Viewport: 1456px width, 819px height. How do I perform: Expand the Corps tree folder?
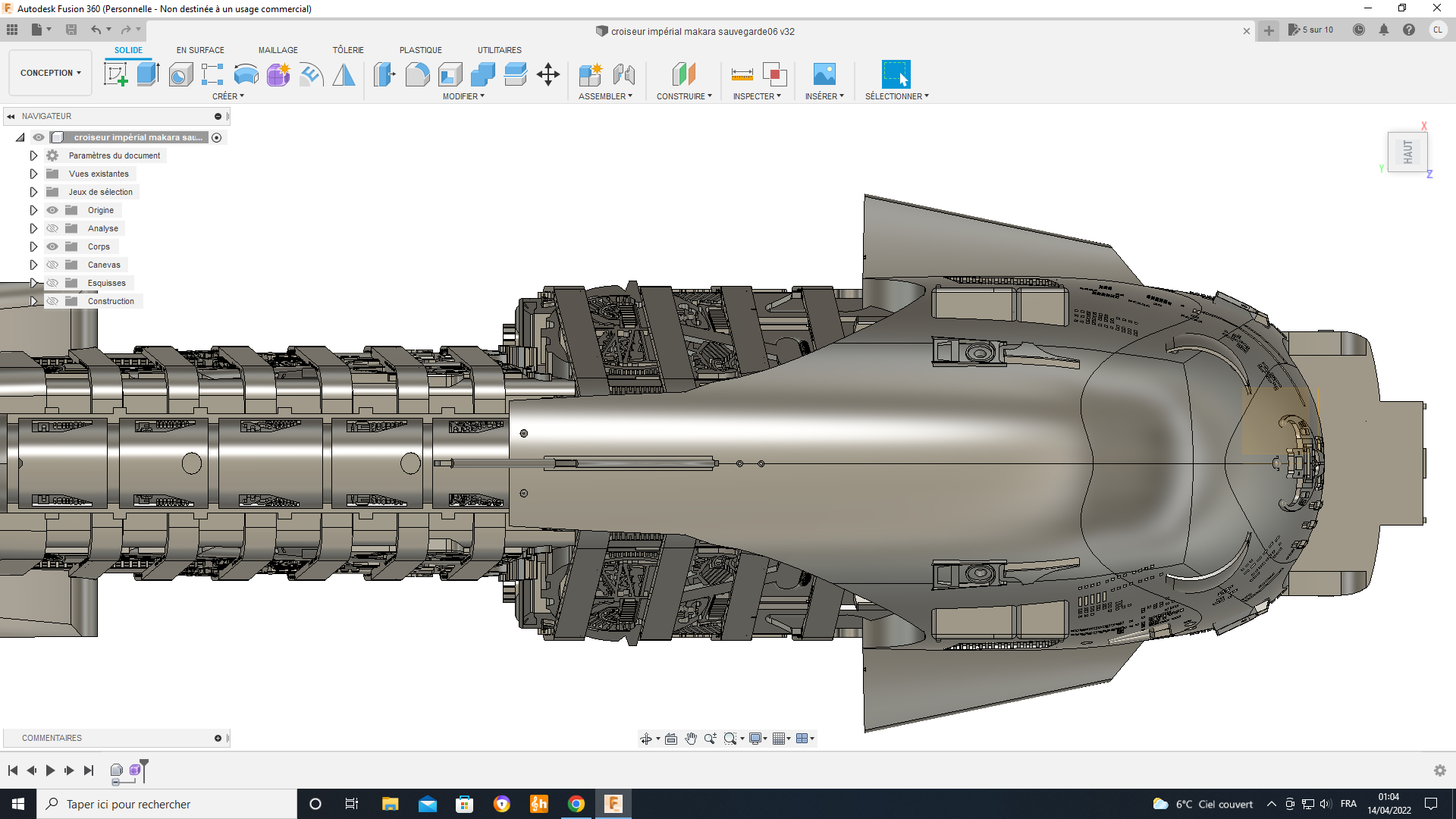coord(33,246)
